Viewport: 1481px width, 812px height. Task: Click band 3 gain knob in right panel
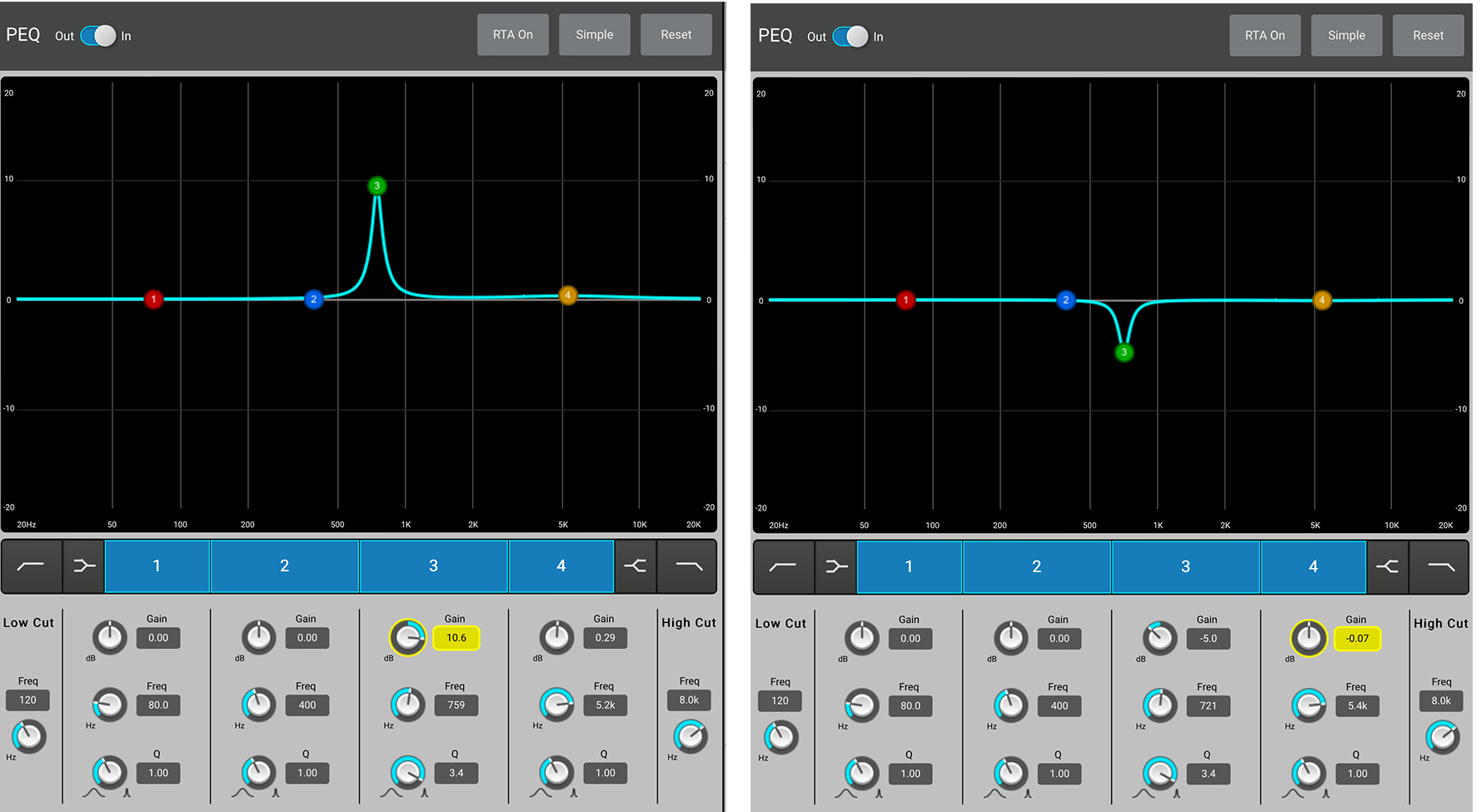[x=1159, y=639]
